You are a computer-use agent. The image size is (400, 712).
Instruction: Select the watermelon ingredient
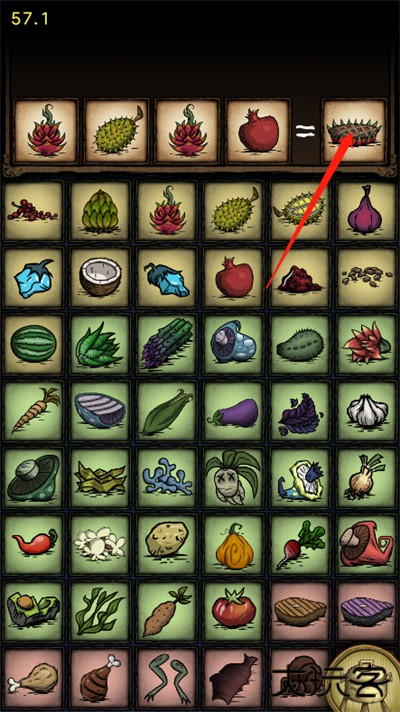point(34,345)
